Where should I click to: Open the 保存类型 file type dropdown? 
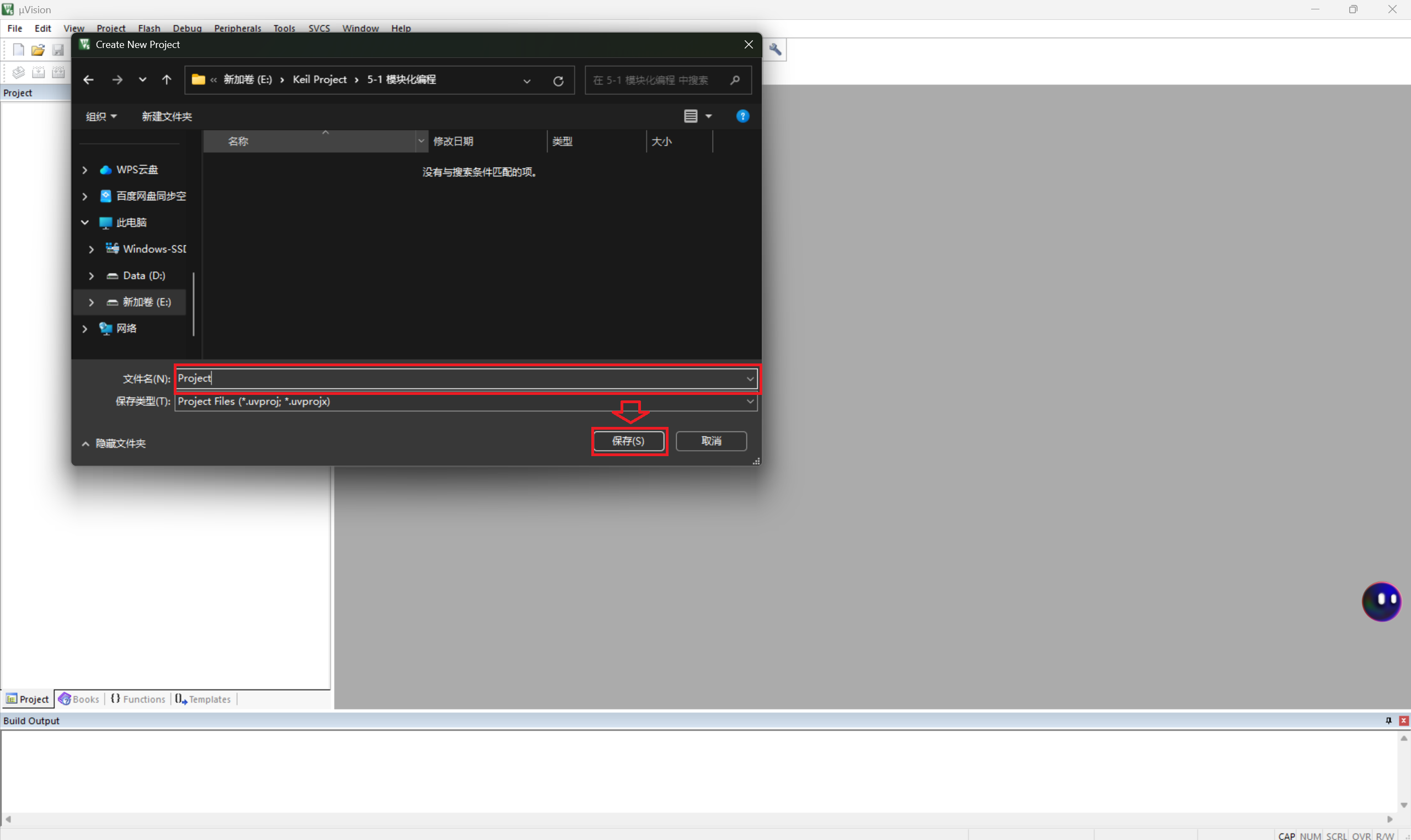750,402
